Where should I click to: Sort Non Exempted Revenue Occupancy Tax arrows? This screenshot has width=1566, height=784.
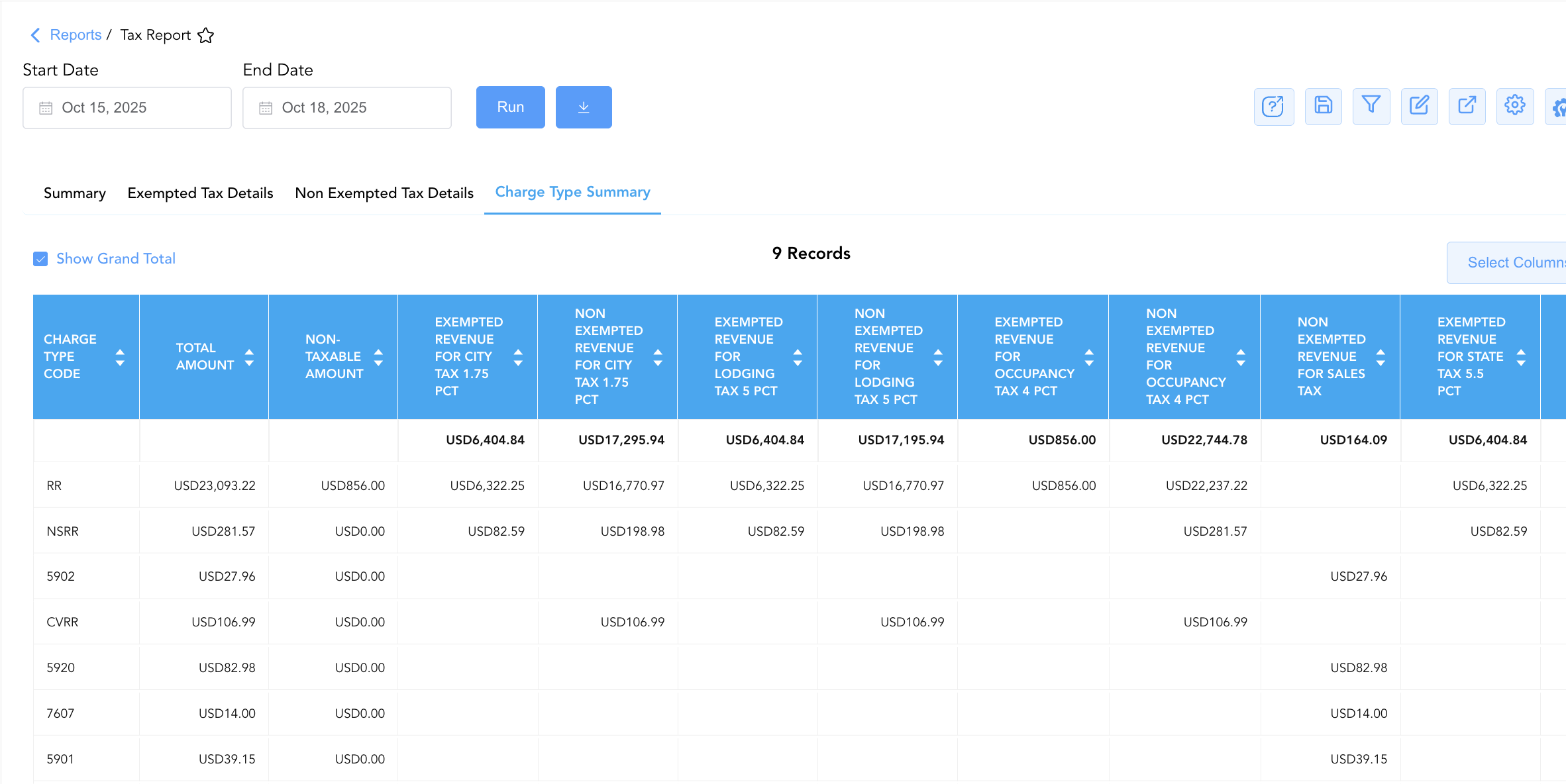click(1241, 358)
